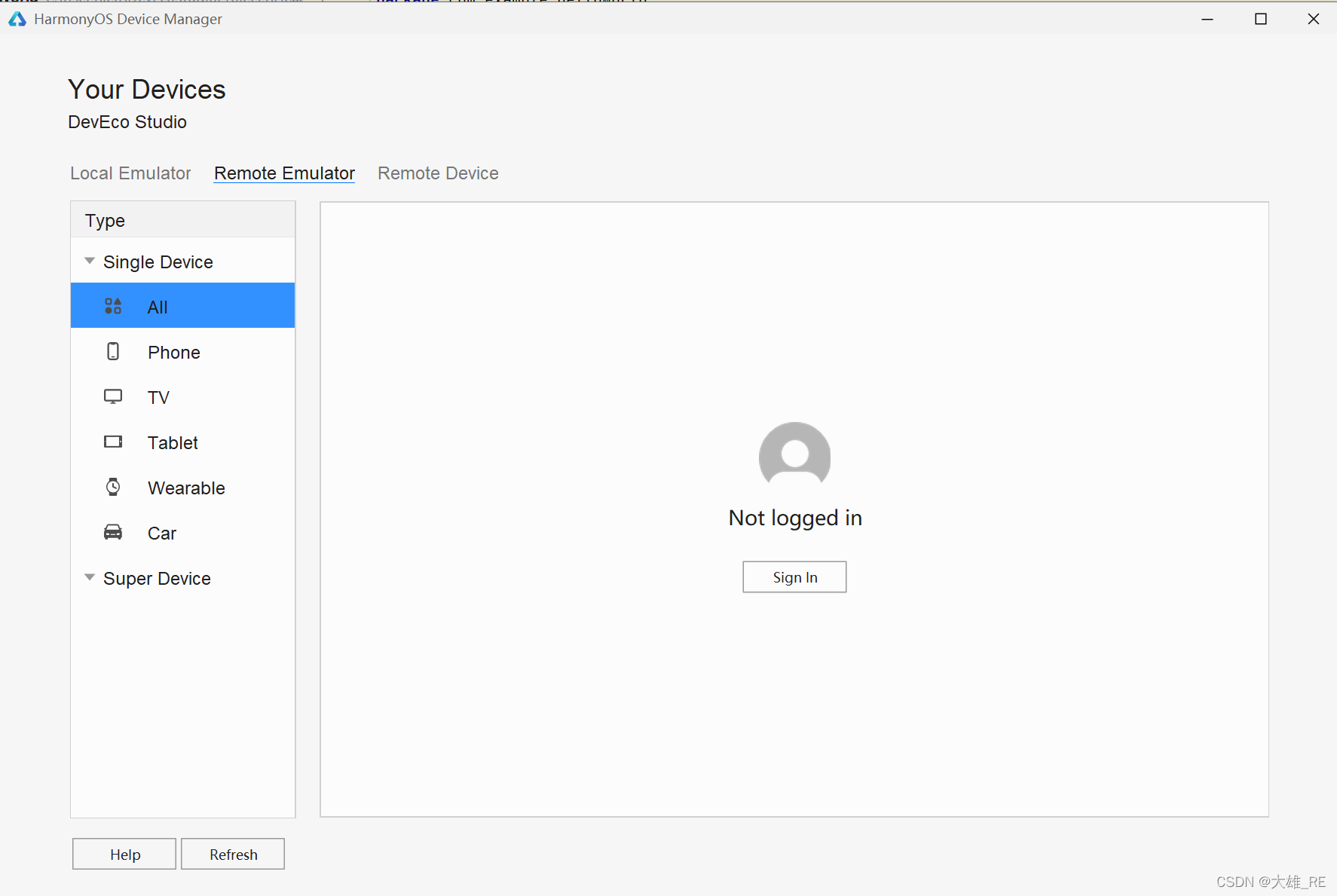Click the TV monitor icon
The height and width of the screenshot is (896, 1337).
(113, 396)
